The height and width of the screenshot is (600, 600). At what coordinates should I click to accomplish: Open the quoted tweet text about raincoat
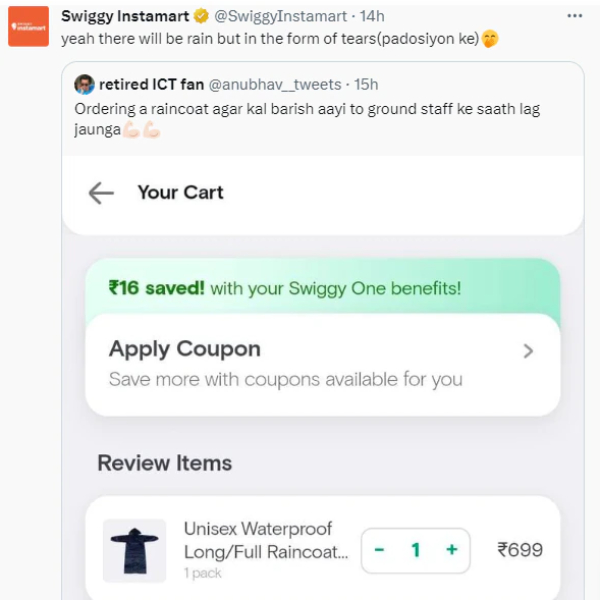(x=300, y=119)
